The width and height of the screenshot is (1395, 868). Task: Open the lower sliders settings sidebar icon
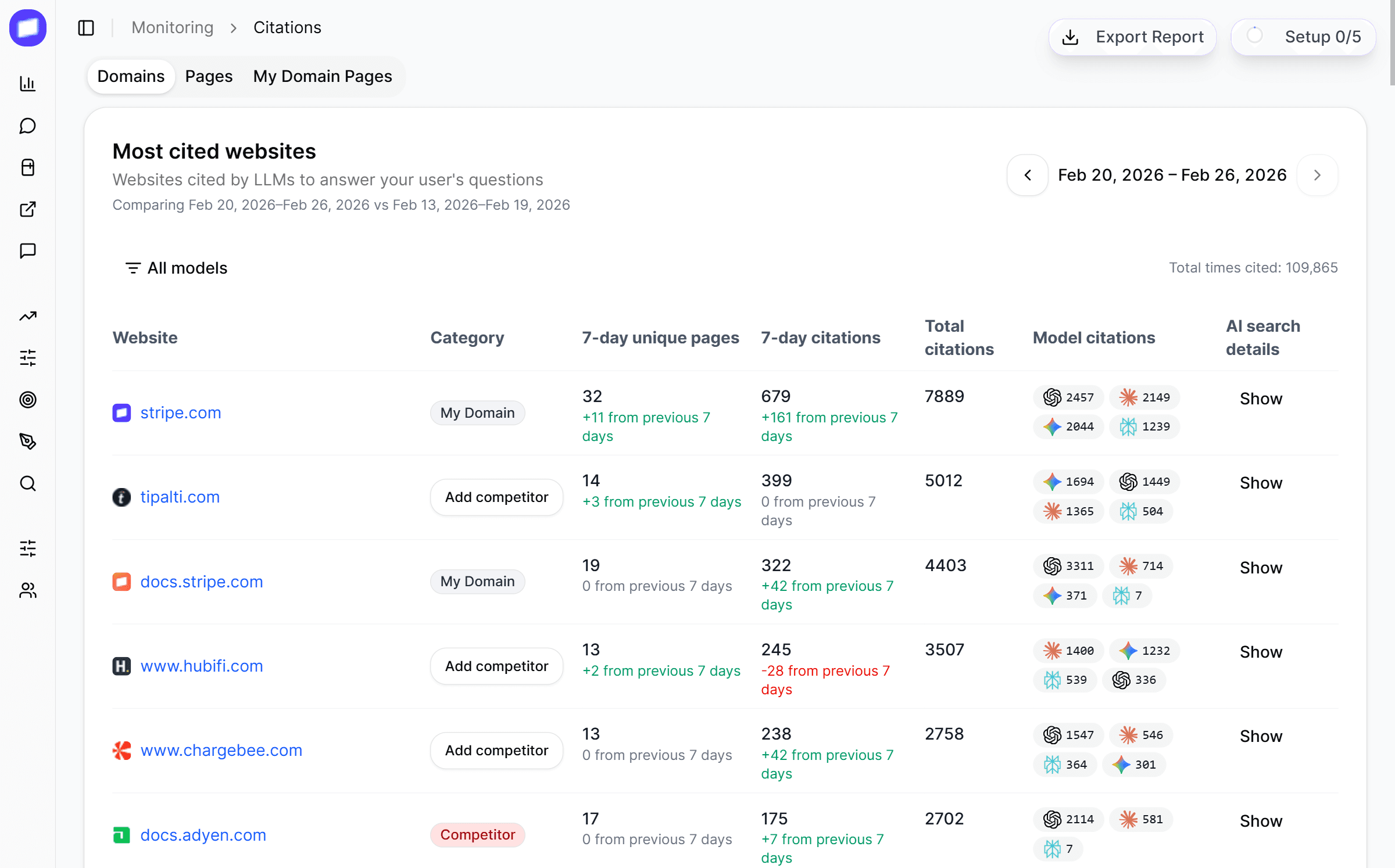click(28, 548)
